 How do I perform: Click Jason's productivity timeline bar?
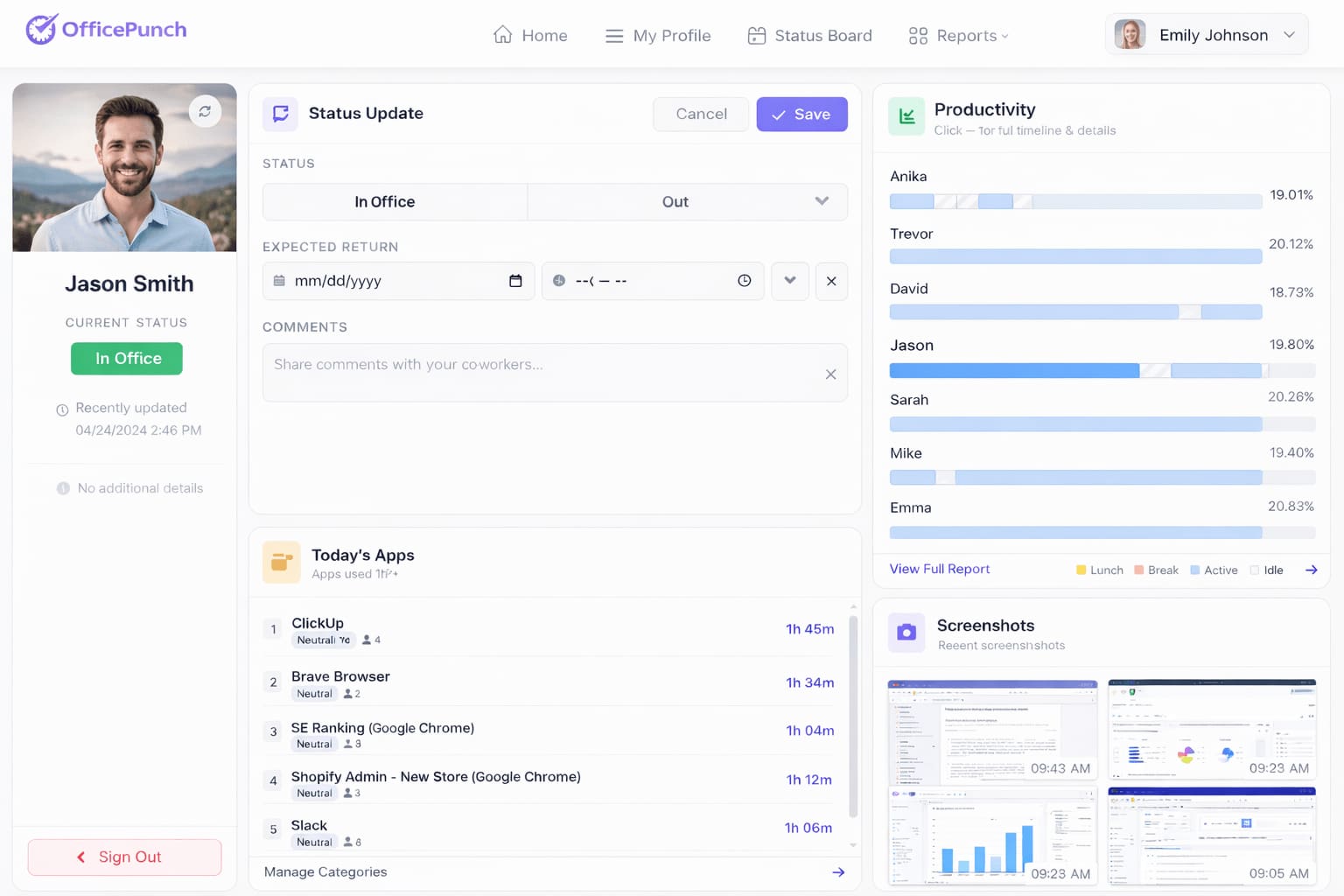[1074, 371]
